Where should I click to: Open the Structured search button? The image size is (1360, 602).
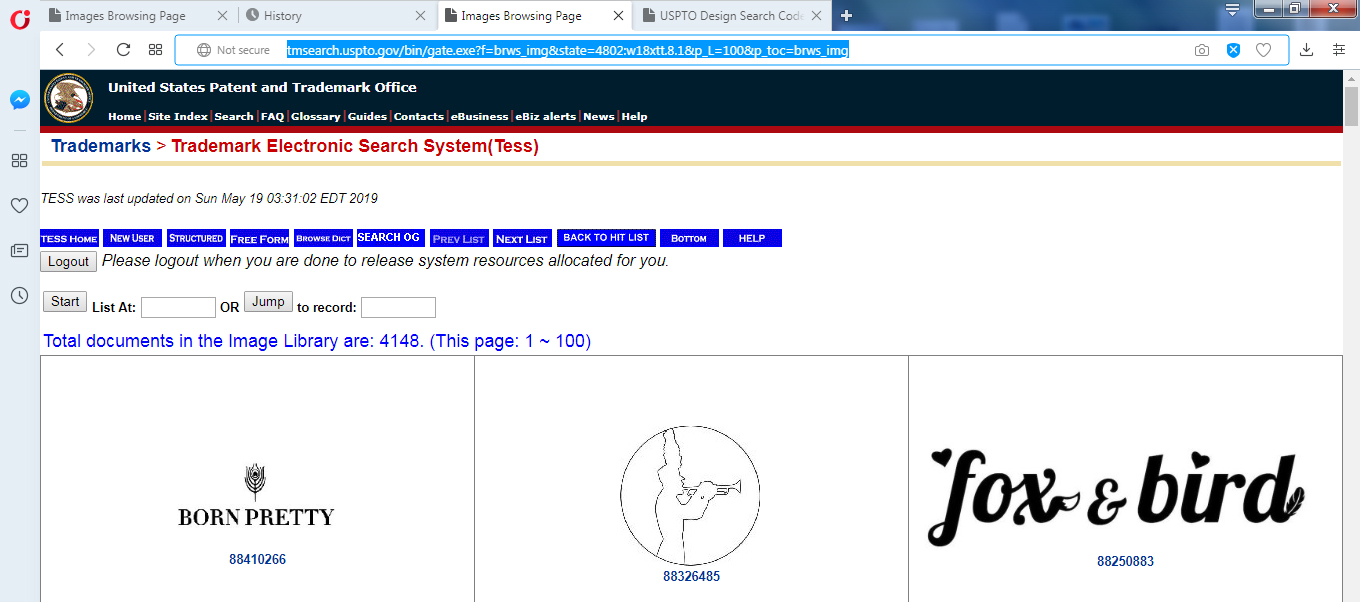click(x=196, y=238)
